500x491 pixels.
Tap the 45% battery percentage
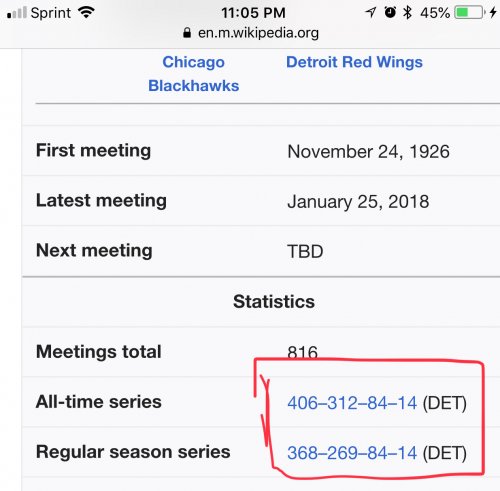pyautogui.click(x=435, y=13)
